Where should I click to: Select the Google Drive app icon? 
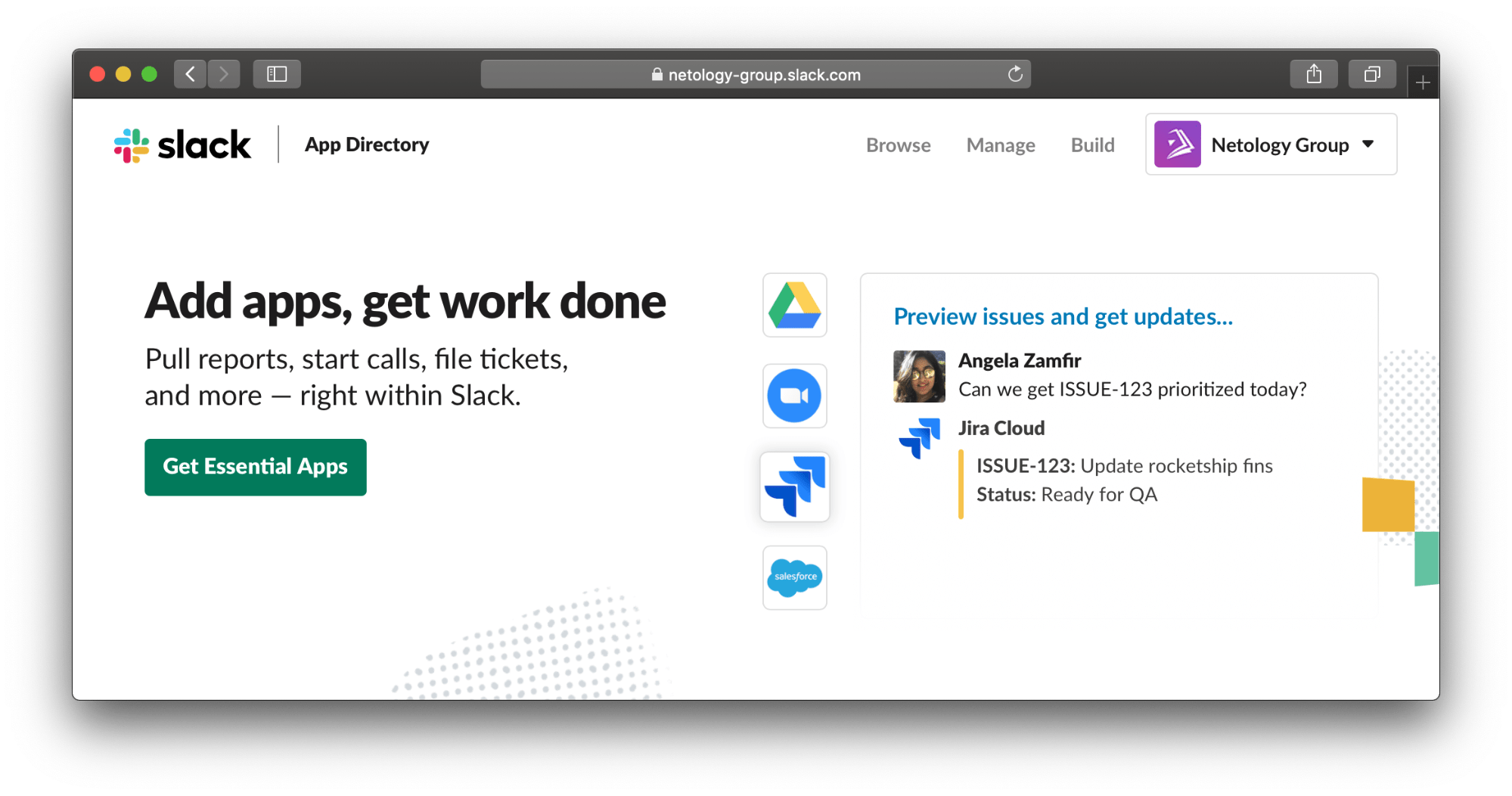pos(794,305)
